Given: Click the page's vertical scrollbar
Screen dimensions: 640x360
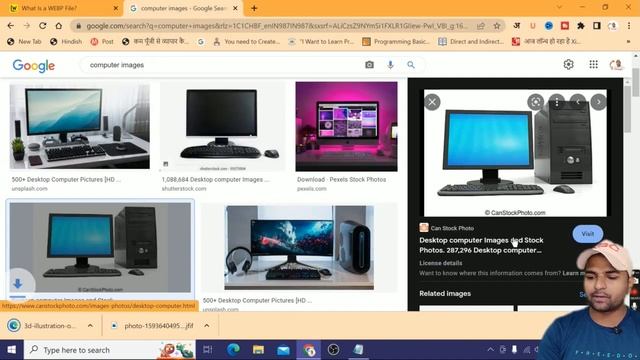Looking at the screenshot, I should point(636,82).
